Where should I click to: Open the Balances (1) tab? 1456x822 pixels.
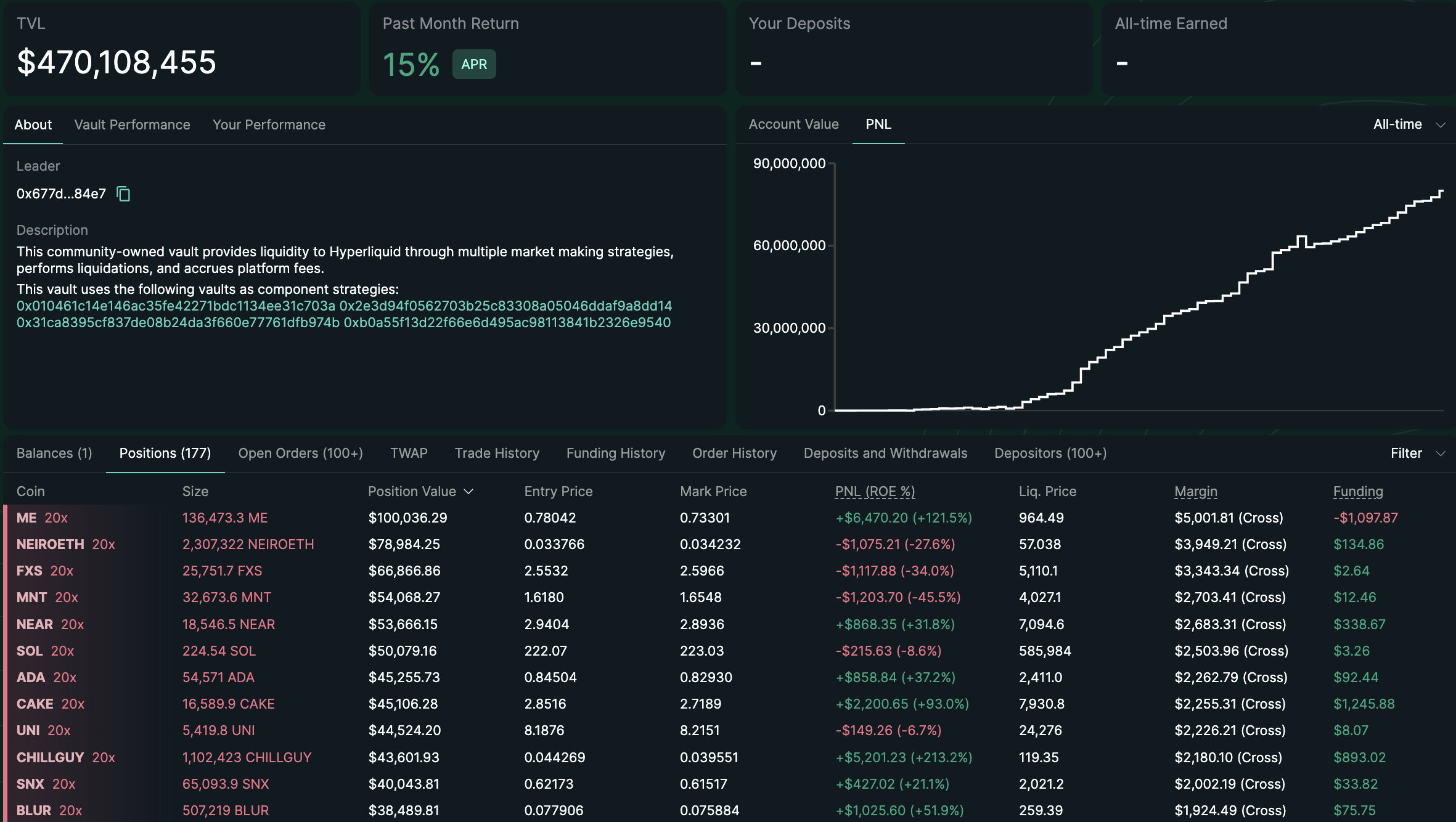coord(54,454)
